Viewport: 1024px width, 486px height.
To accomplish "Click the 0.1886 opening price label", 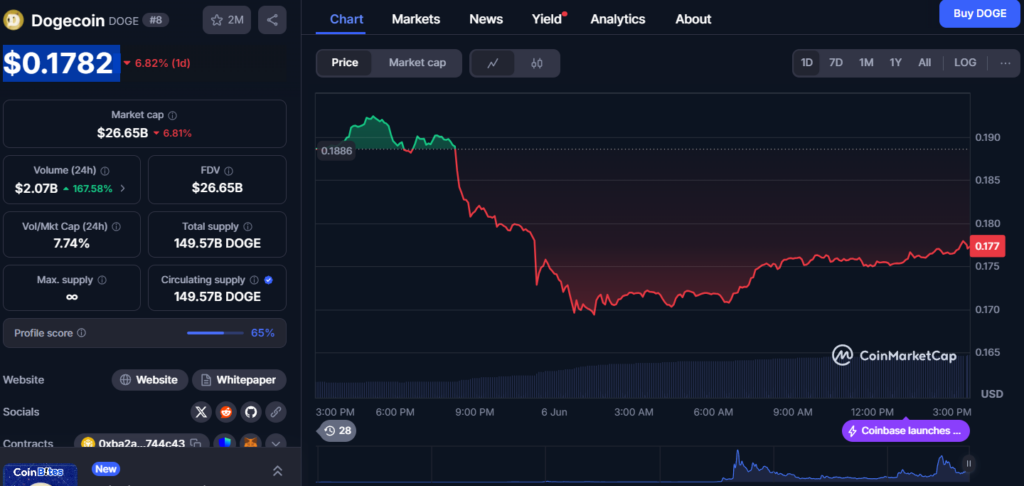I will pos(338,151).
